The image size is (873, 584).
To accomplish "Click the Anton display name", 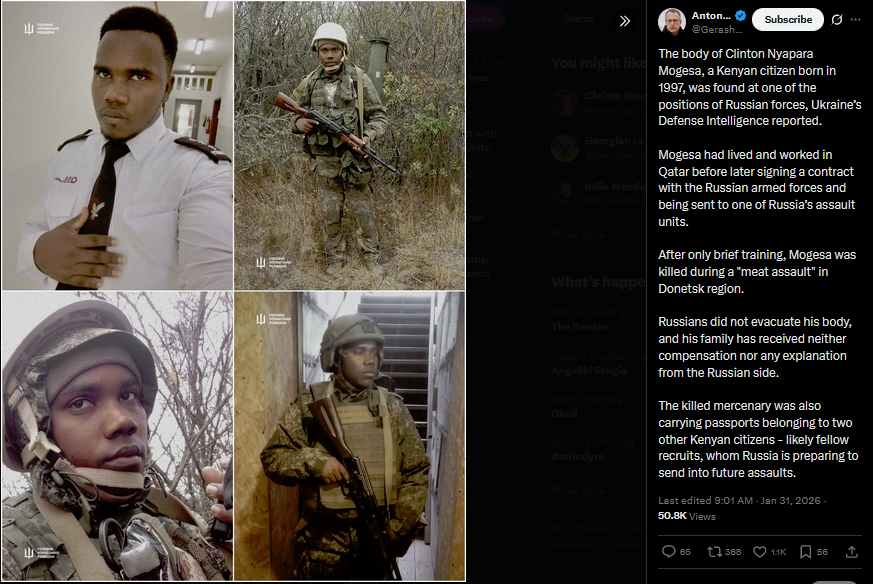I will (711, 16).
